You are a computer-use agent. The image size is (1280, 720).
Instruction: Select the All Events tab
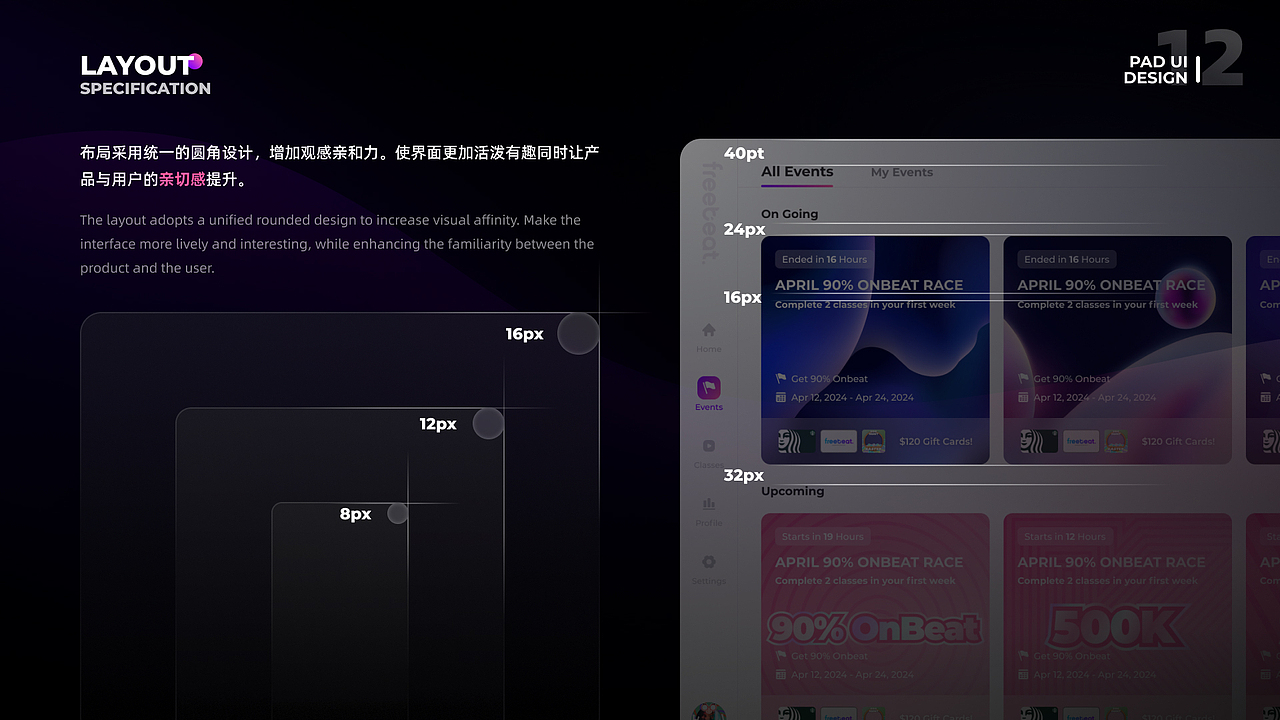click(x=796, y=172)
